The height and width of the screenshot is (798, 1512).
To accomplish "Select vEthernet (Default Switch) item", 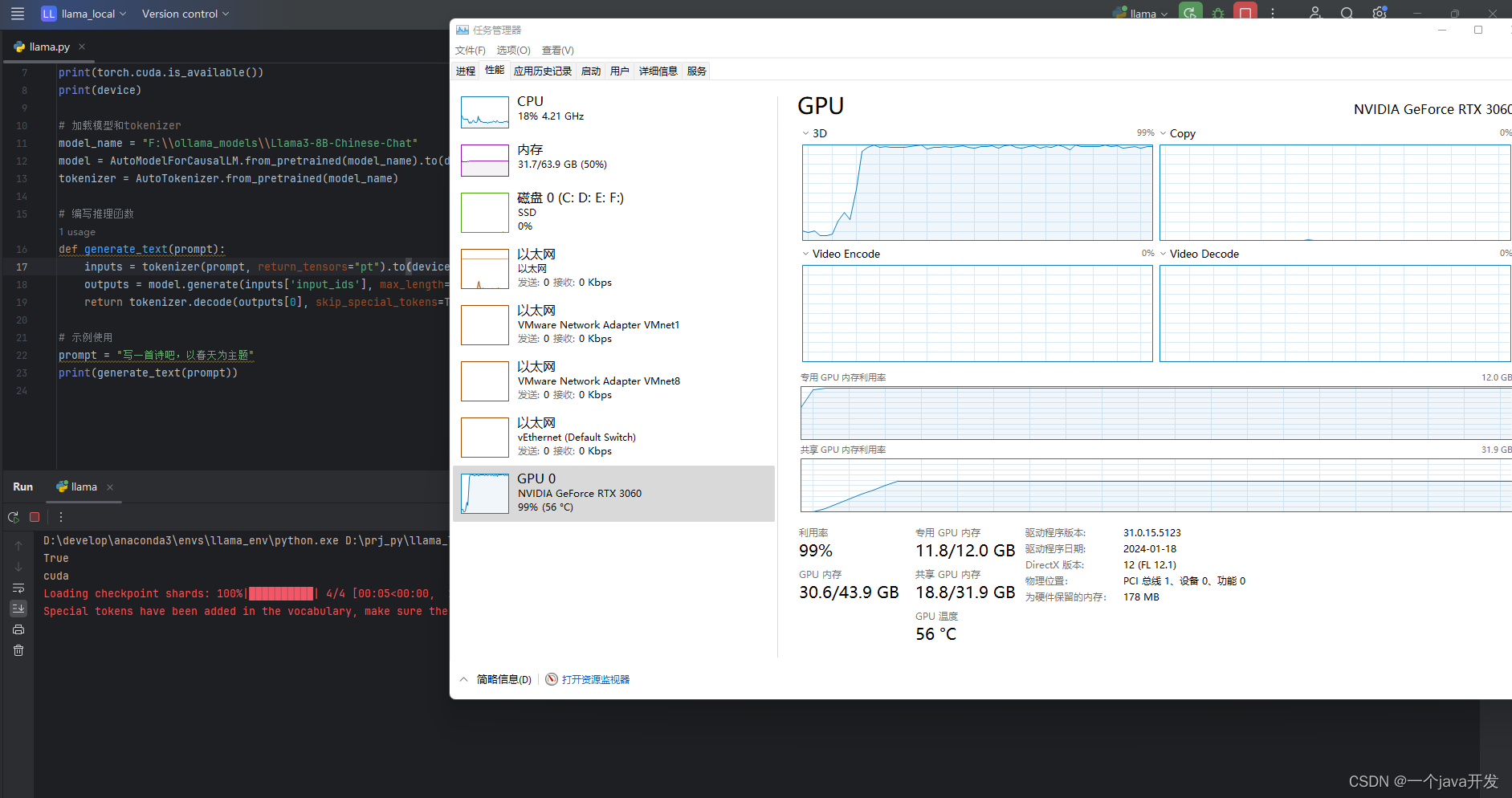I will (613, 437).
